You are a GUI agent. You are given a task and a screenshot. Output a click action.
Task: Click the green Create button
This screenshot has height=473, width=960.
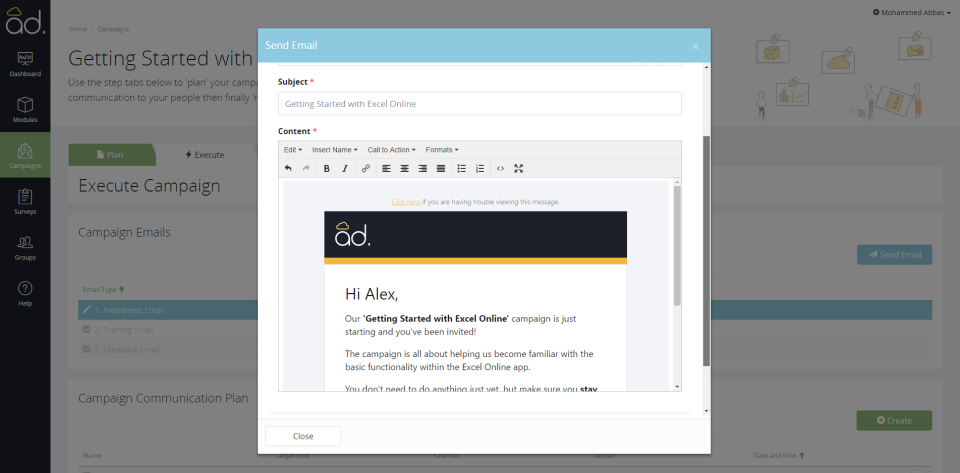pos(894,420)
